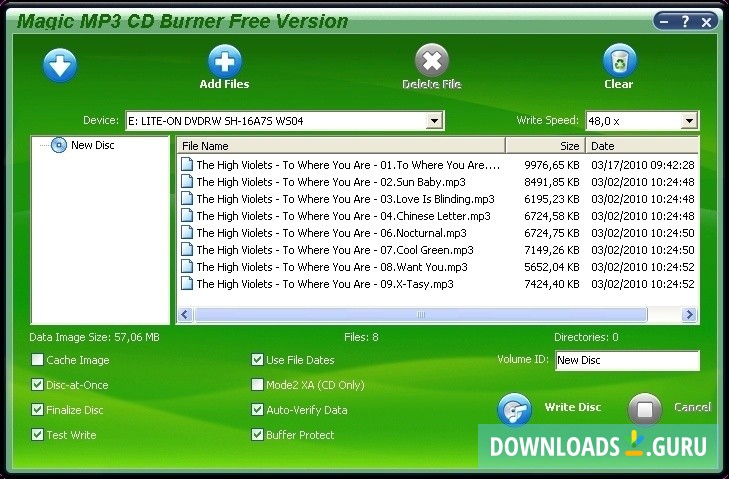Select the New Disc tree node

[93, 145]
